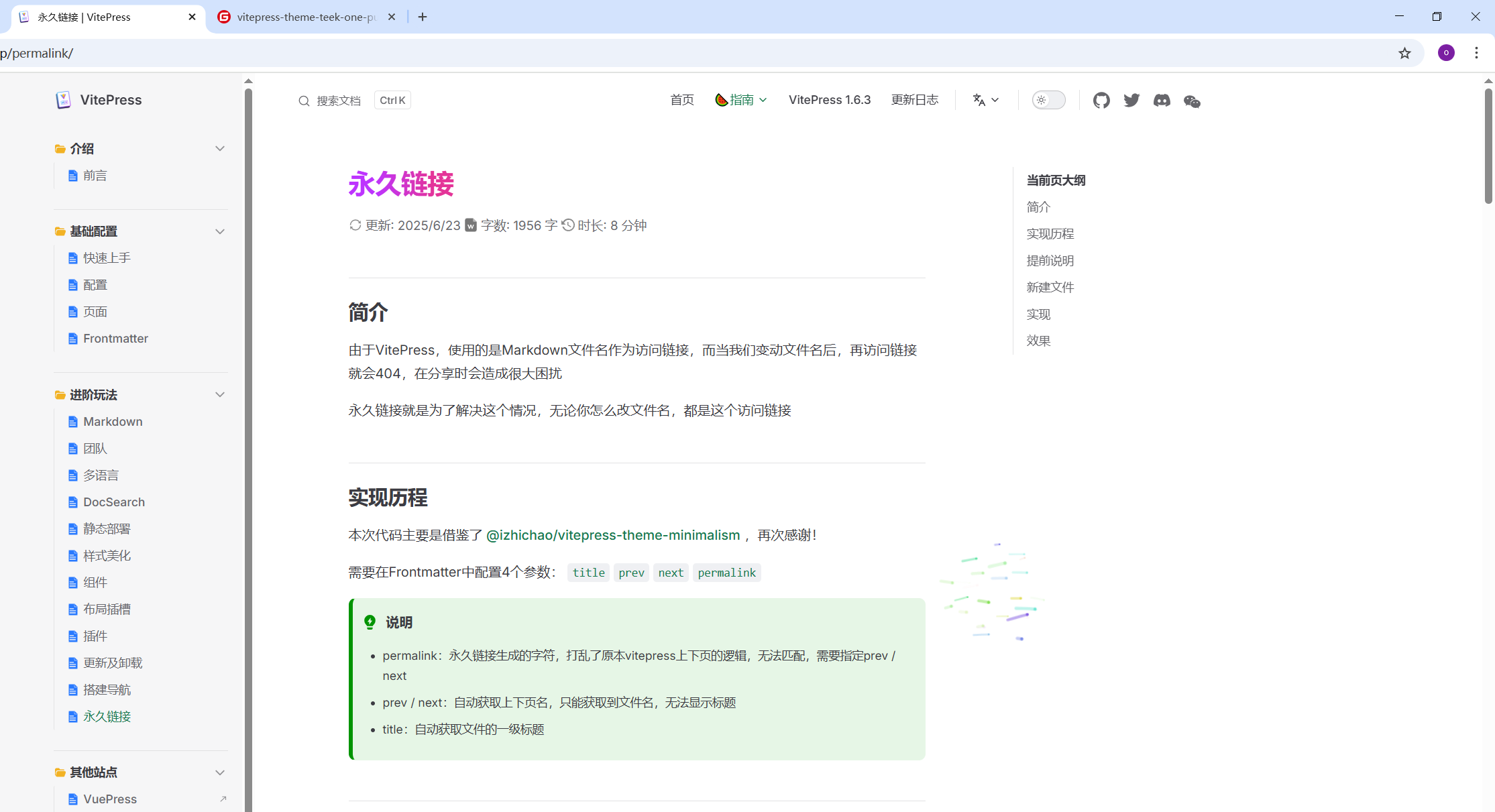Collapse the 介绍 sidebar section

point(219,149)
